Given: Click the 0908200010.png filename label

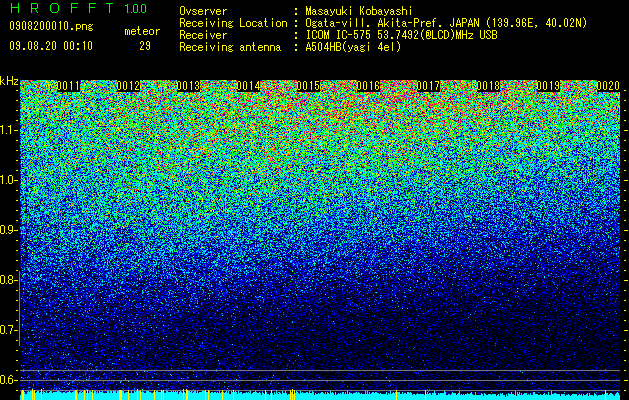Looking at the screenshot, I should pyautogui.click(x=51, y=26).
